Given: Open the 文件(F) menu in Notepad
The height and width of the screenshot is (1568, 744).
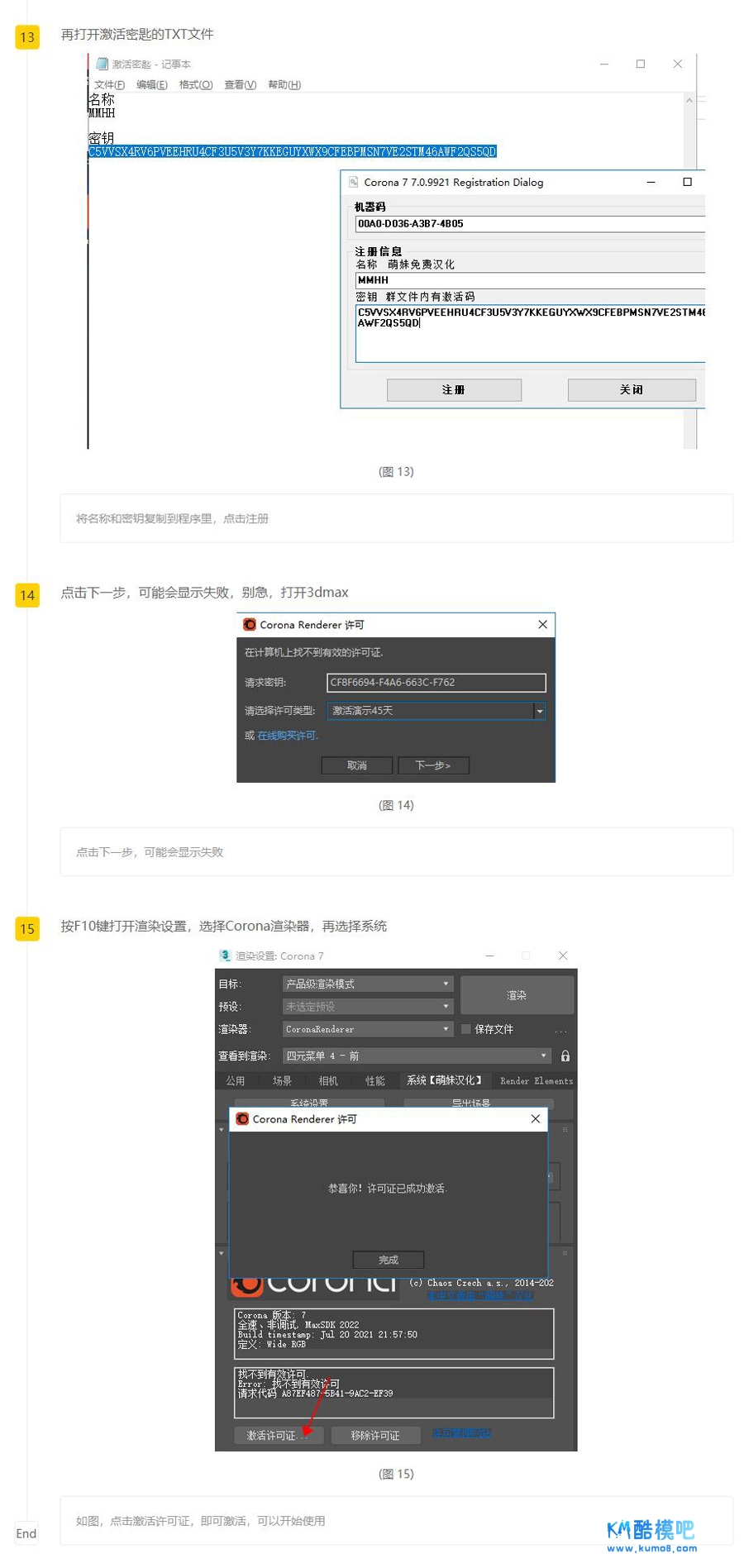Looking at the screenshot, I should [x=109, y=84].
